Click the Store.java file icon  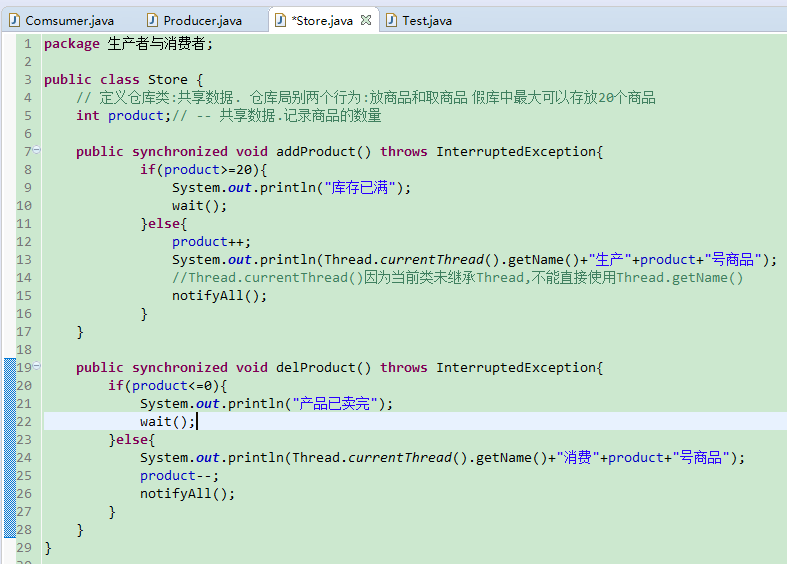coord(281,20)
